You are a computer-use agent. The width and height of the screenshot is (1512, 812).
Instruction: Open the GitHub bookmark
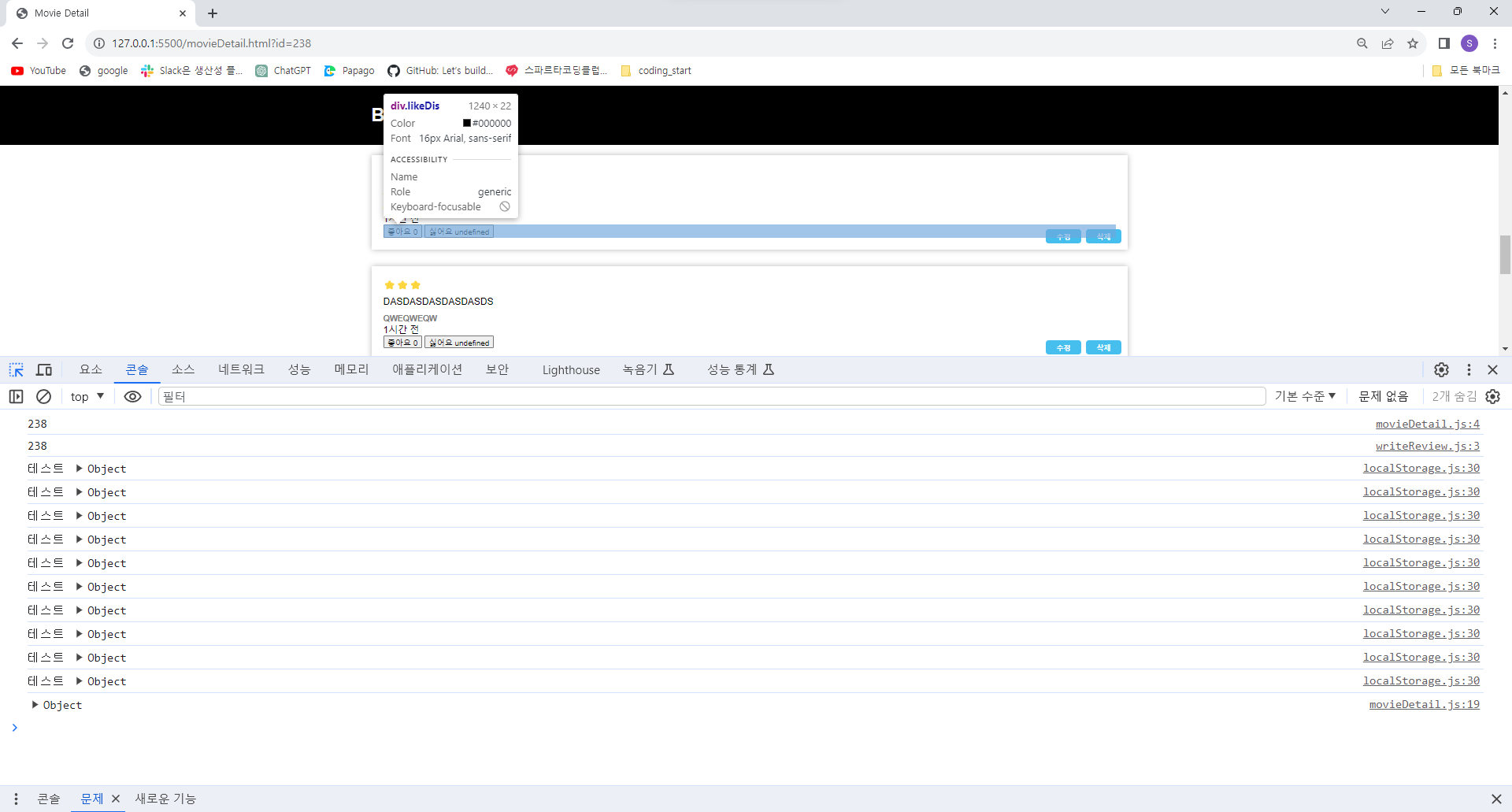click(440, 71)
